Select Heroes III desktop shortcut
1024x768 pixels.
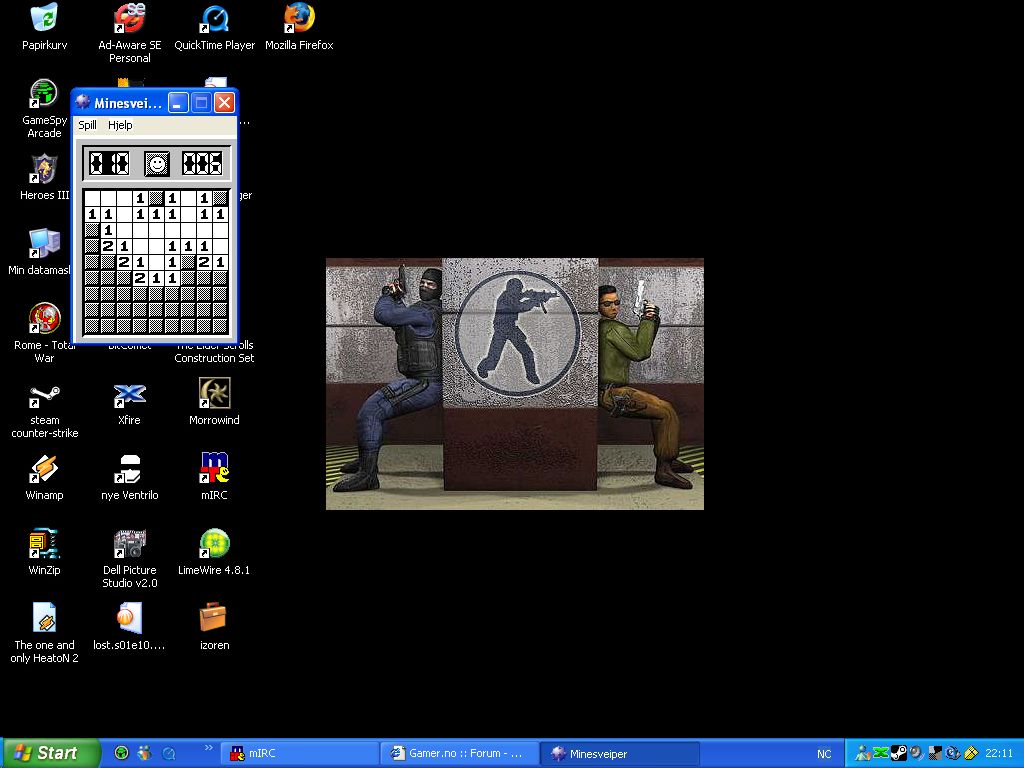tap(44, 176)
